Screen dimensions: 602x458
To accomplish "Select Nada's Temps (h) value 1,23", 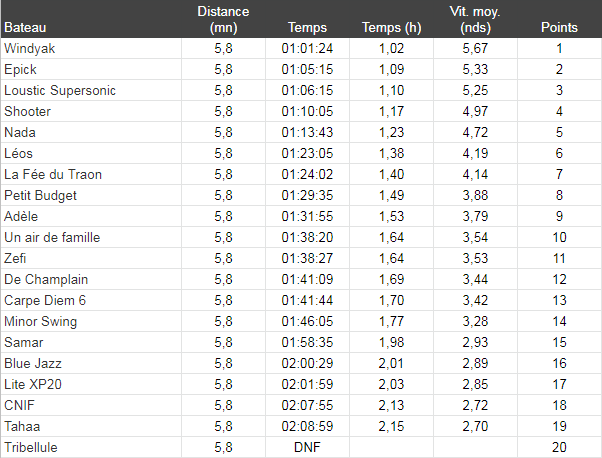I will 392,132.
